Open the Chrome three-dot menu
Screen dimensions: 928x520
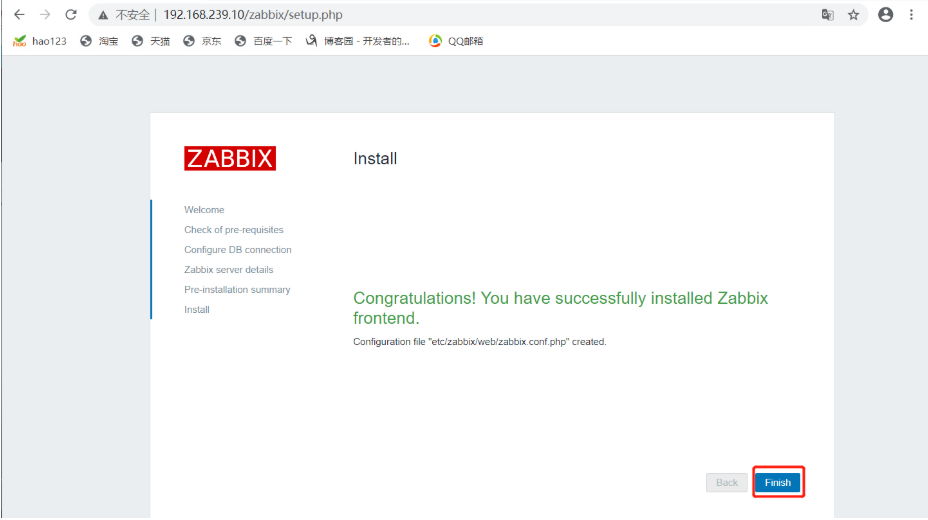pos(911,15)
